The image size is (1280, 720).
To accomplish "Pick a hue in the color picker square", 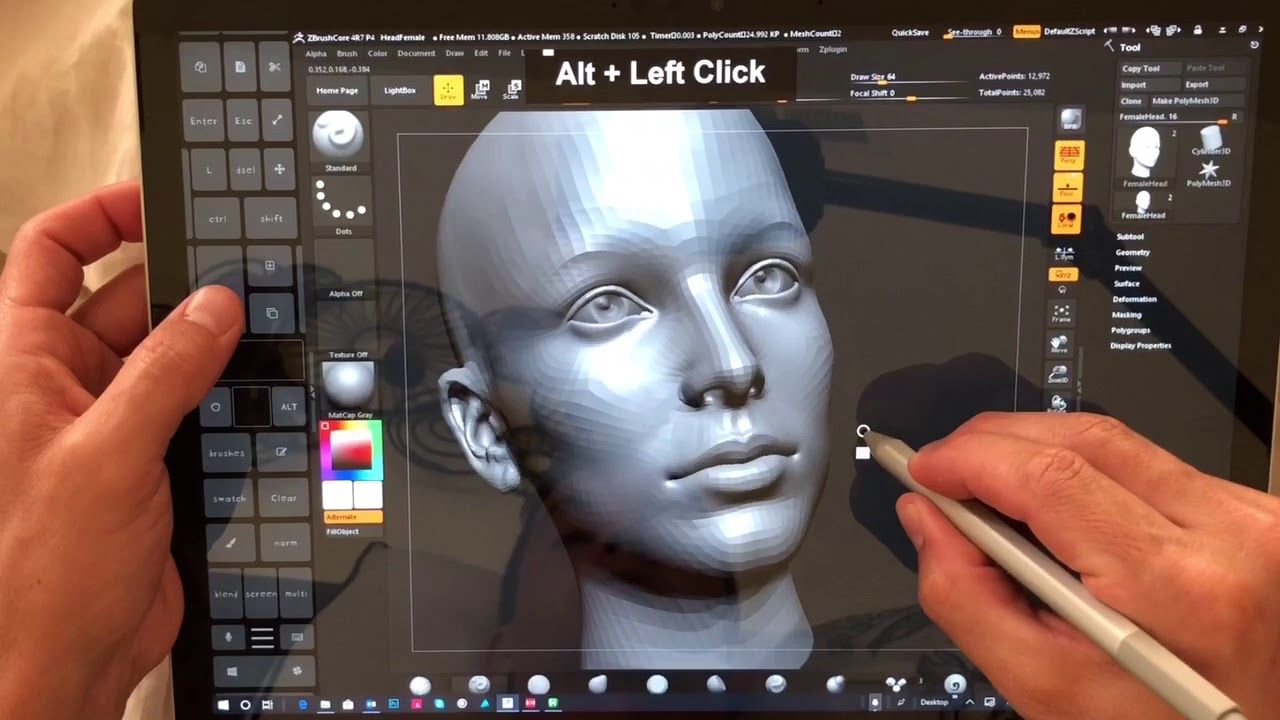I will click(351, 450).
